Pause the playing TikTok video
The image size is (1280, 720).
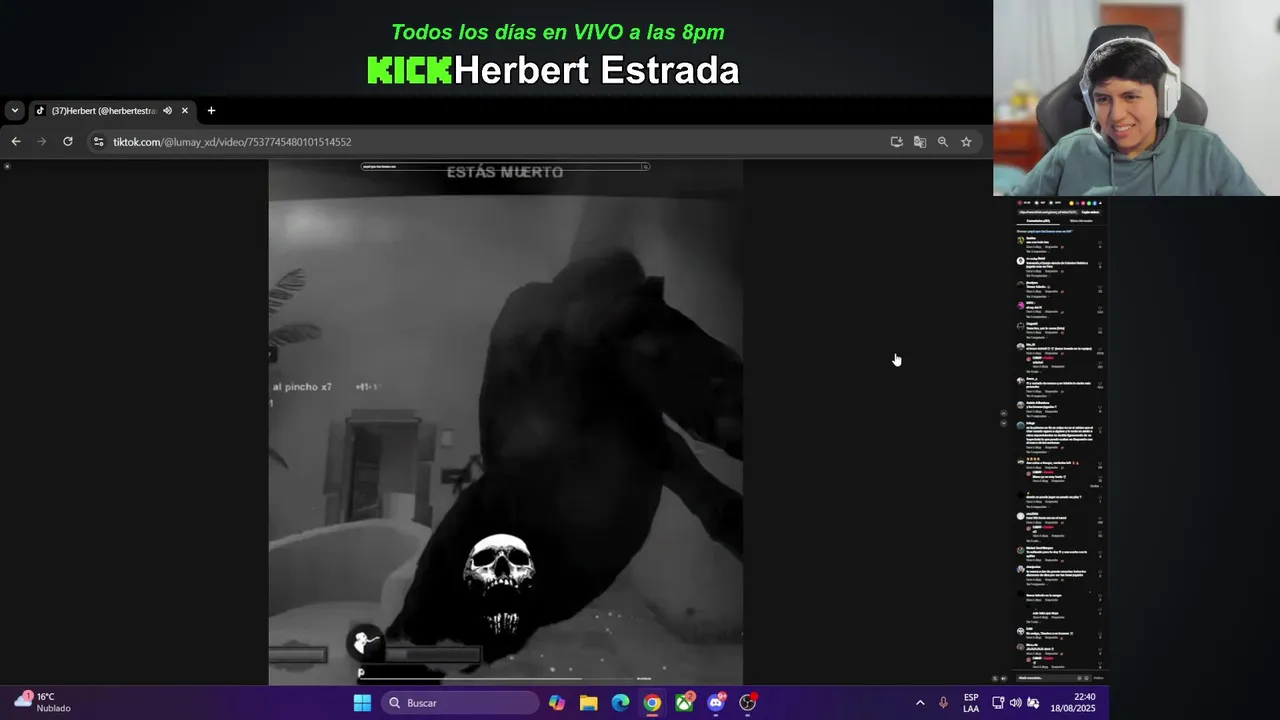[505, 420]
